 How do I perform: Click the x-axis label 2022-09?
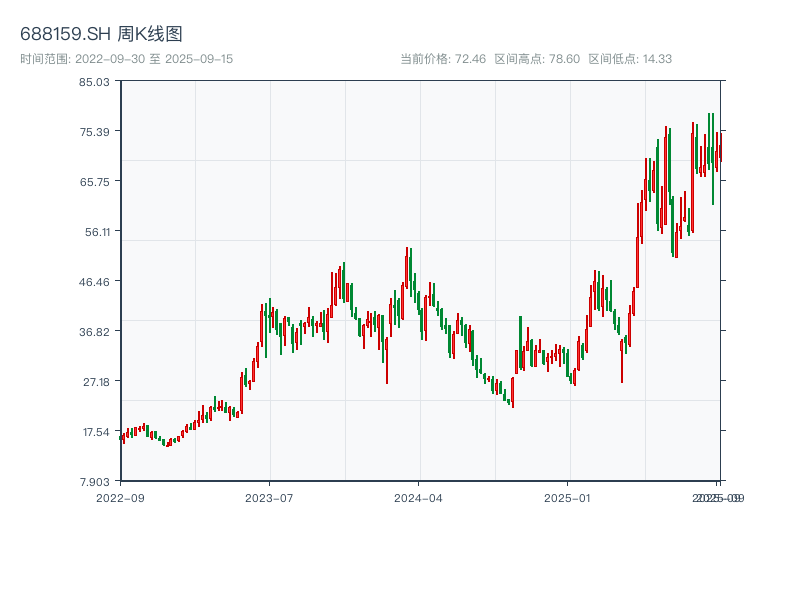point(120,498)
